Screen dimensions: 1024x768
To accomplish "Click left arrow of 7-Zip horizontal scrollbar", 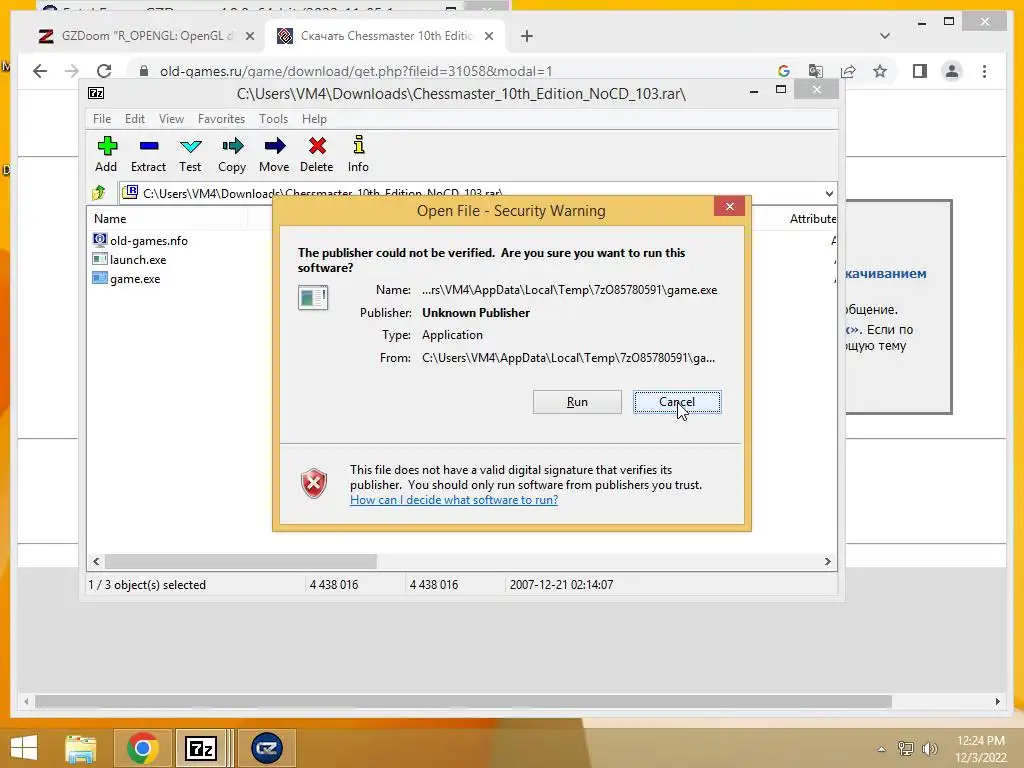I will (x=97, y=562).
